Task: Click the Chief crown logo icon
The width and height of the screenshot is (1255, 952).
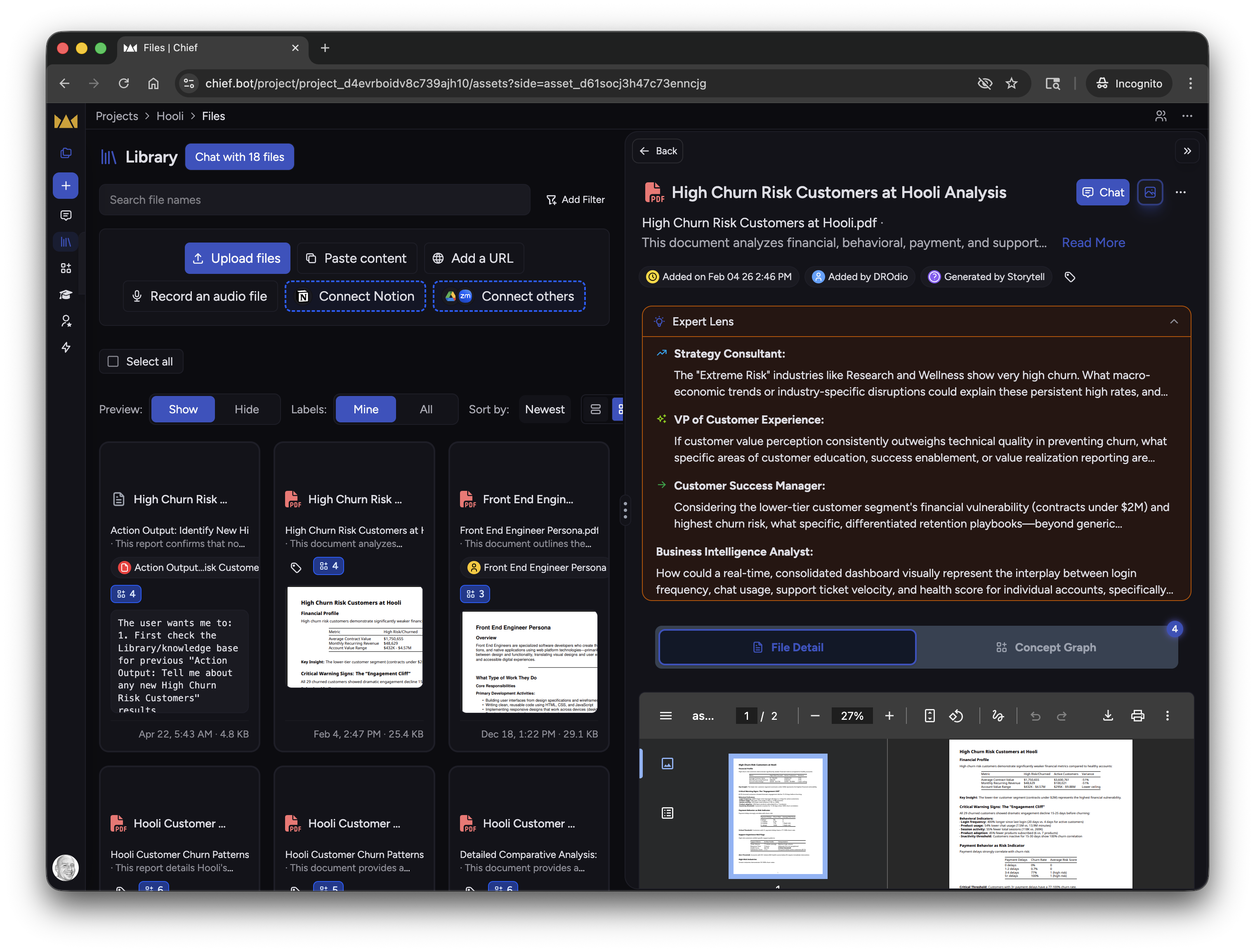Action: point(66,120)
